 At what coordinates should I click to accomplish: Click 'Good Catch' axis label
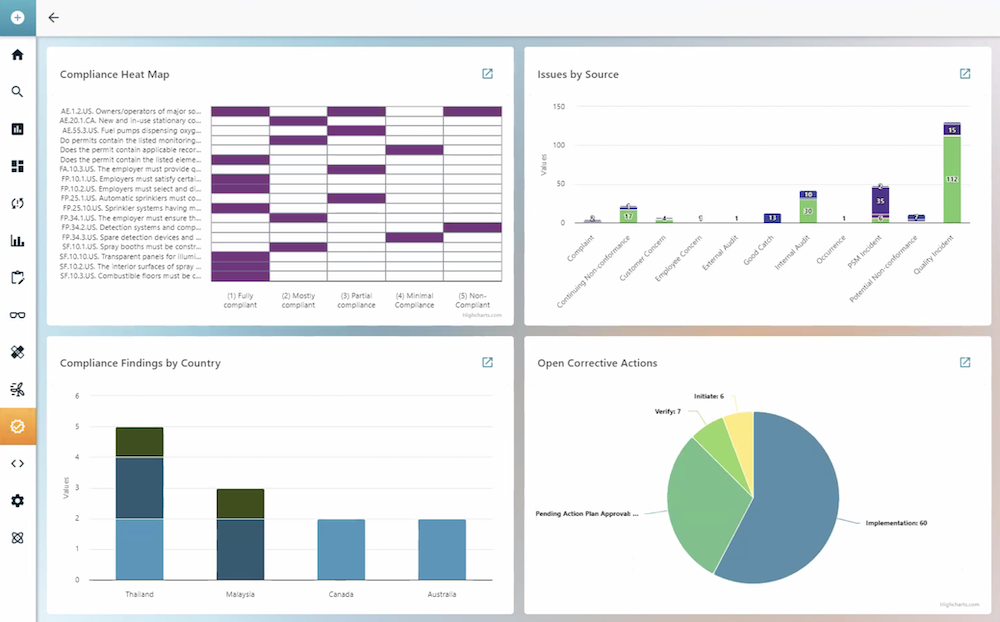pos(758,249)
